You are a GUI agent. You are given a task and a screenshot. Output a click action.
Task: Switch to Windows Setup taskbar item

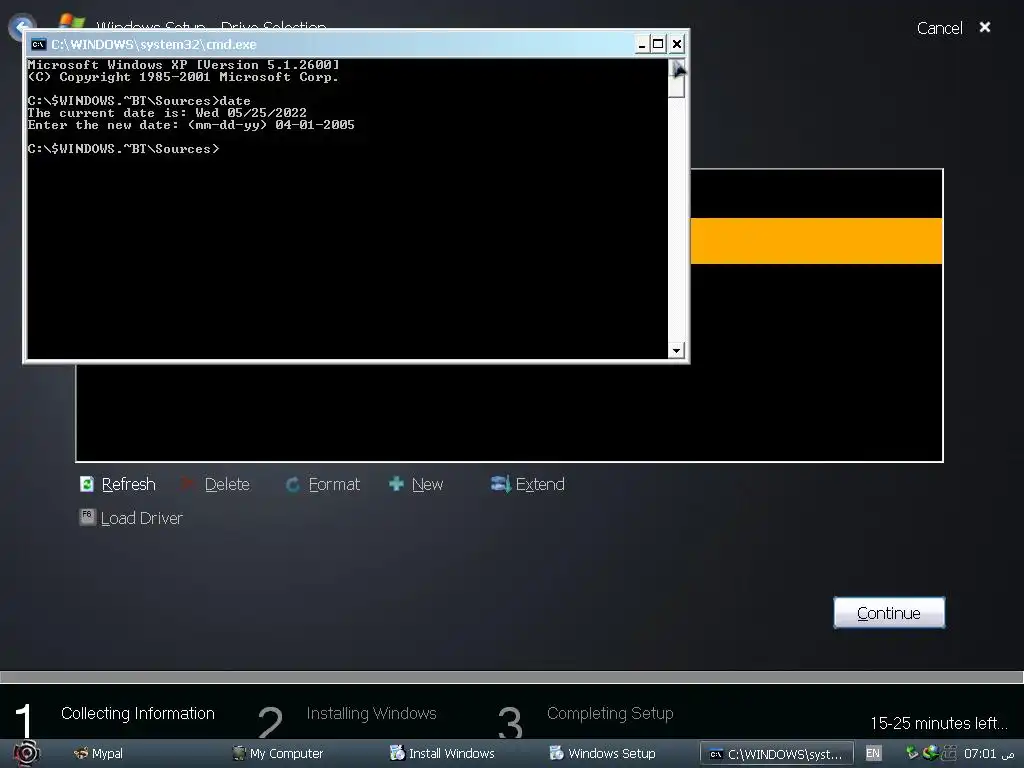602,754
